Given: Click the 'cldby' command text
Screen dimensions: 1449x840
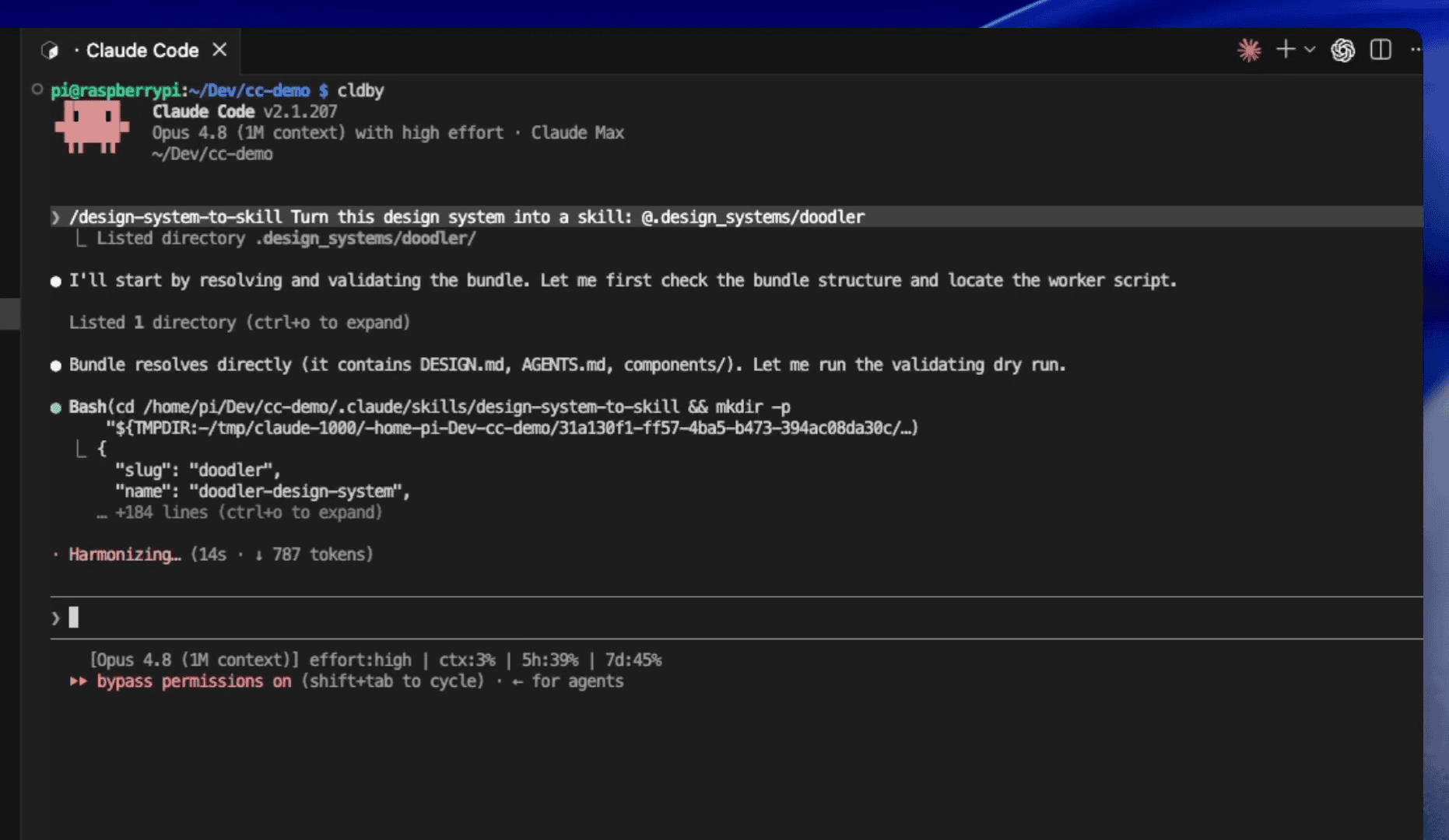Looking at the screenshot, I should pos(360,91).
